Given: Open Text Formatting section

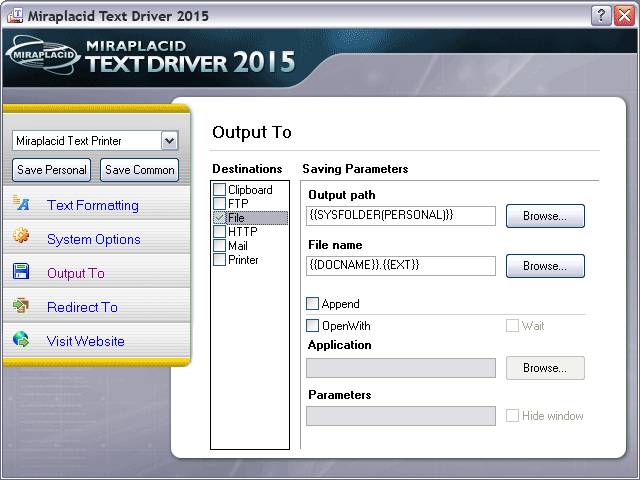Looking at the screenshot, I should pos(93,205).
